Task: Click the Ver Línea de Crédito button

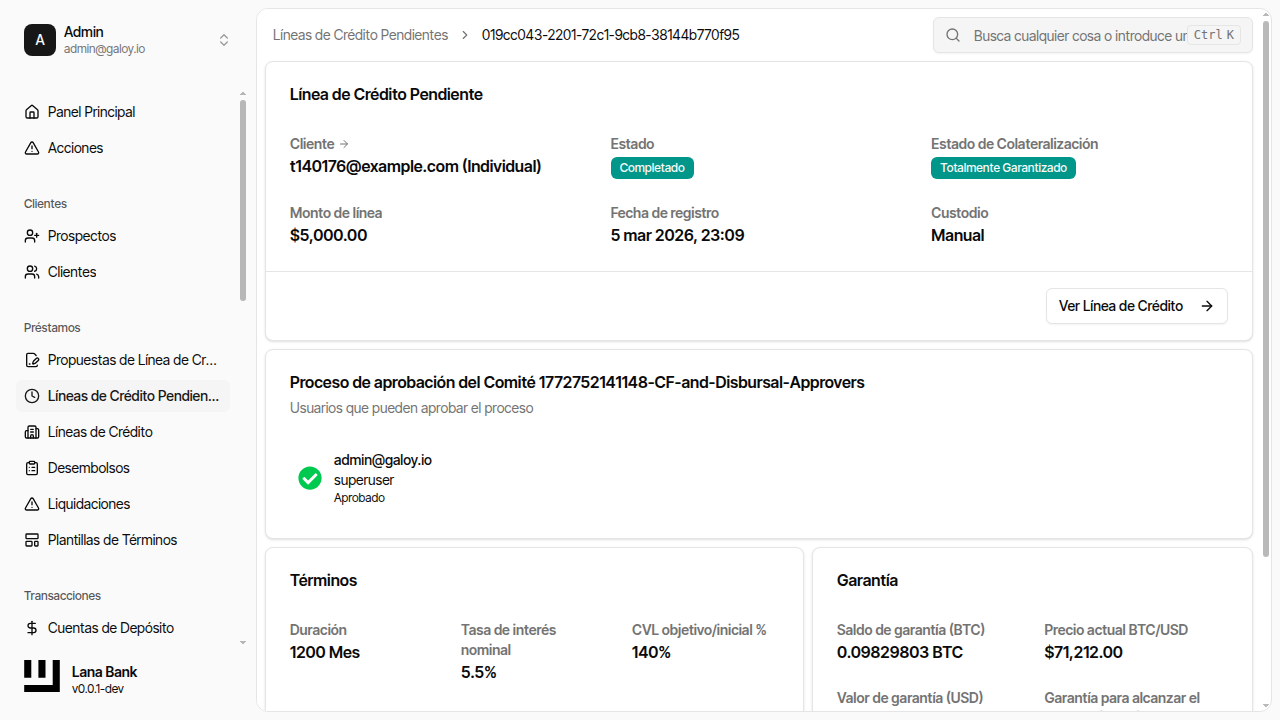Action: pos(1136,306)
